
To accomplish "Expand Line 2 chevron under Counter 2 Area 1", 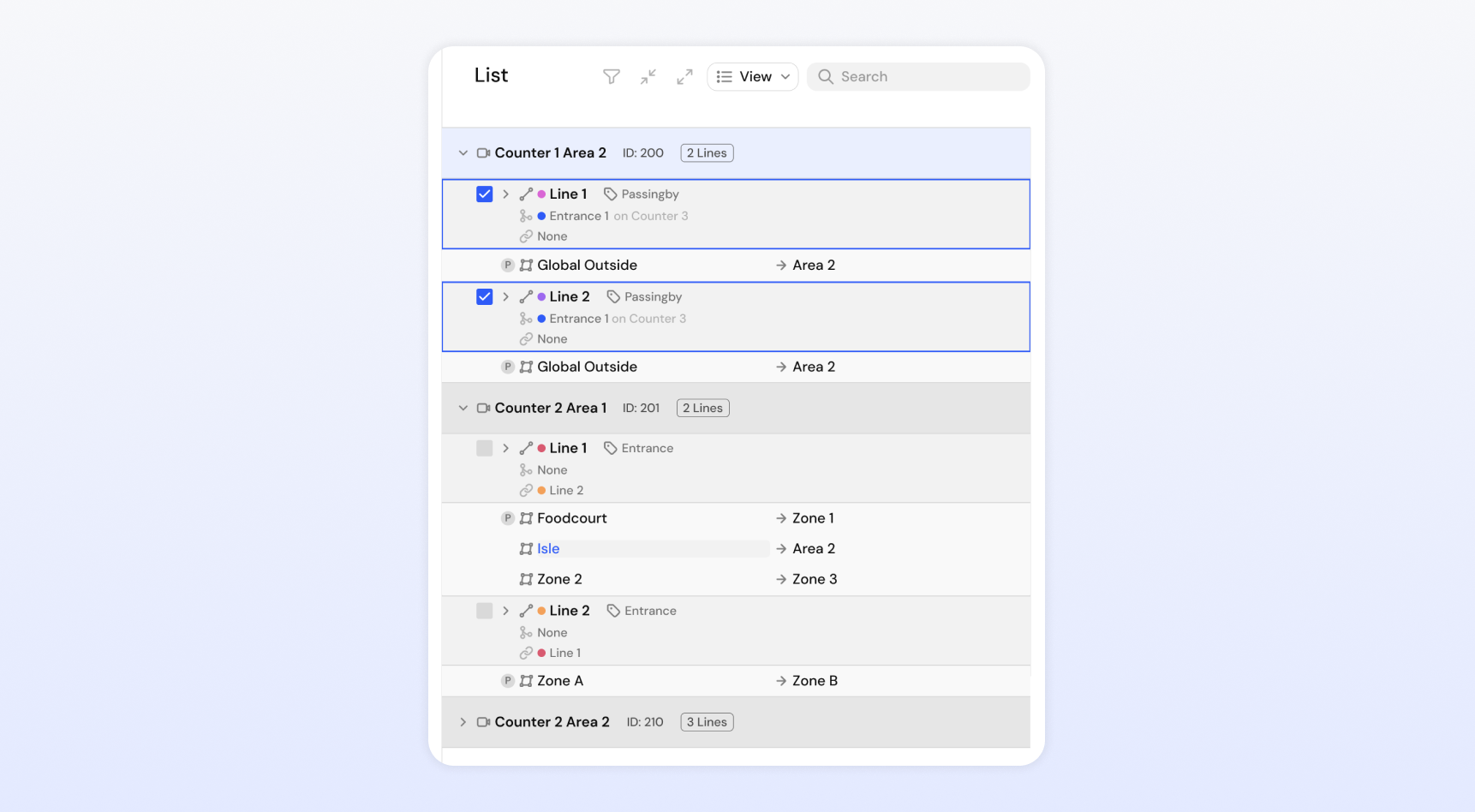I will point(506,611).
